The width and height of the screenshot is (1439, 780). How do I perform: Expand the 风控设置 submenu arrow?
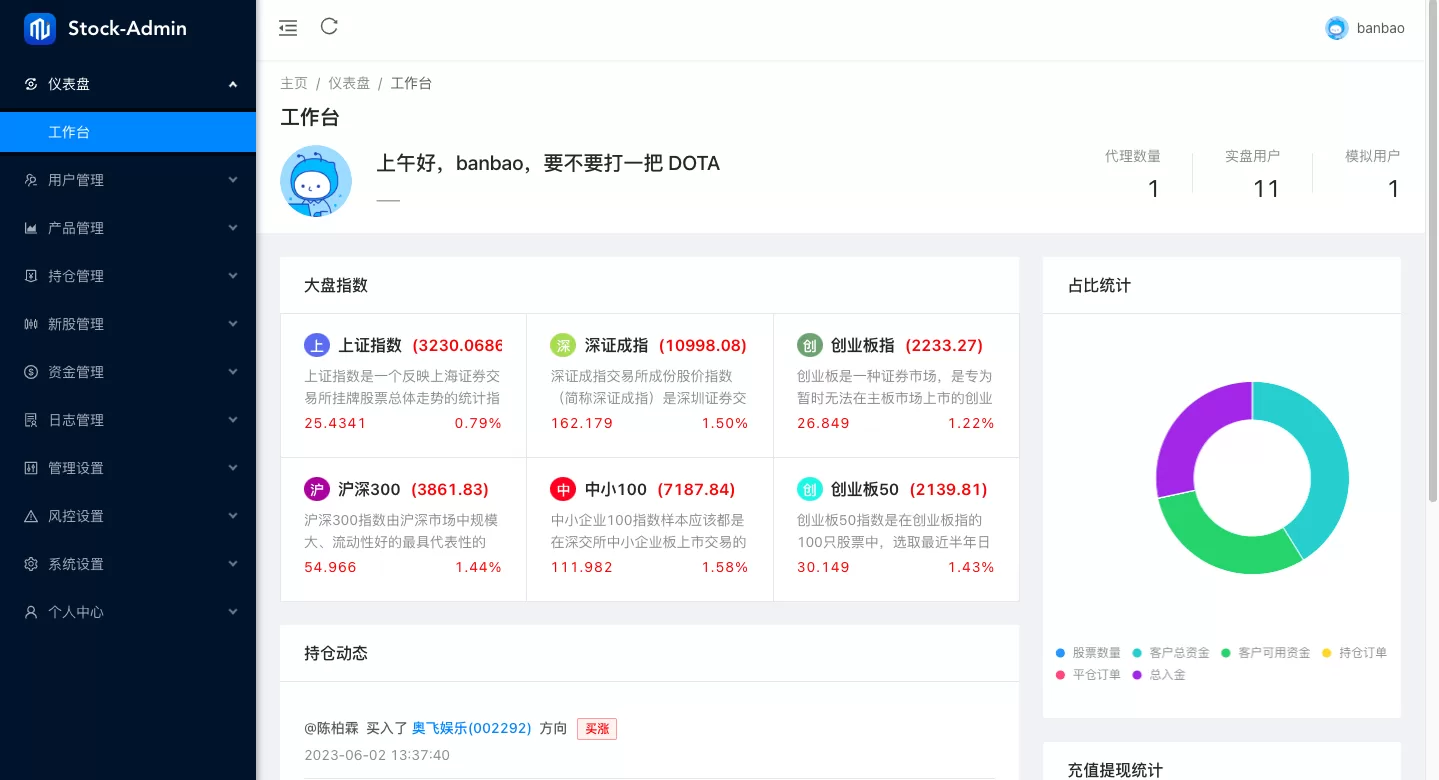click(x=233, y=516)
